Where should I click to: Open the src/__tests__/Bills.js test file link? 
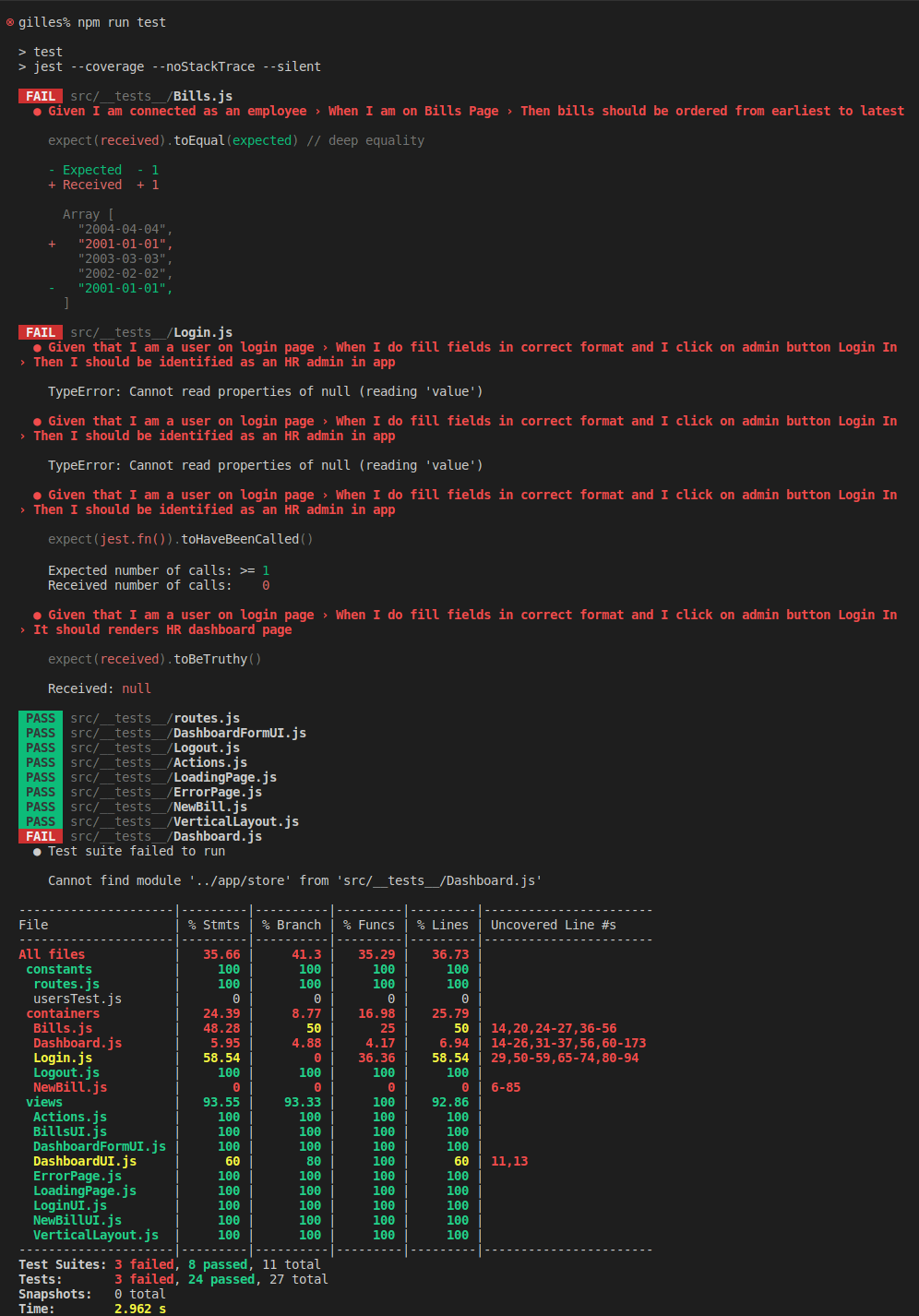pyautogui.click(x=151, y=96)
